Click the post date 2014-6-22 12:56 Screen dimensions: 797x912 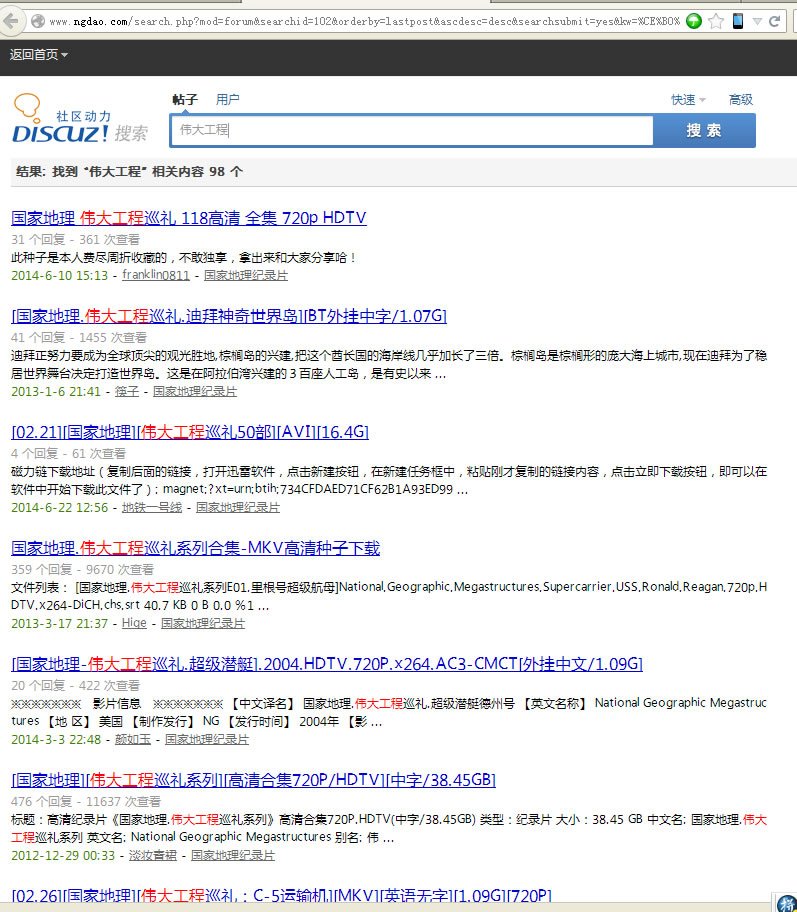coord(59,507)
